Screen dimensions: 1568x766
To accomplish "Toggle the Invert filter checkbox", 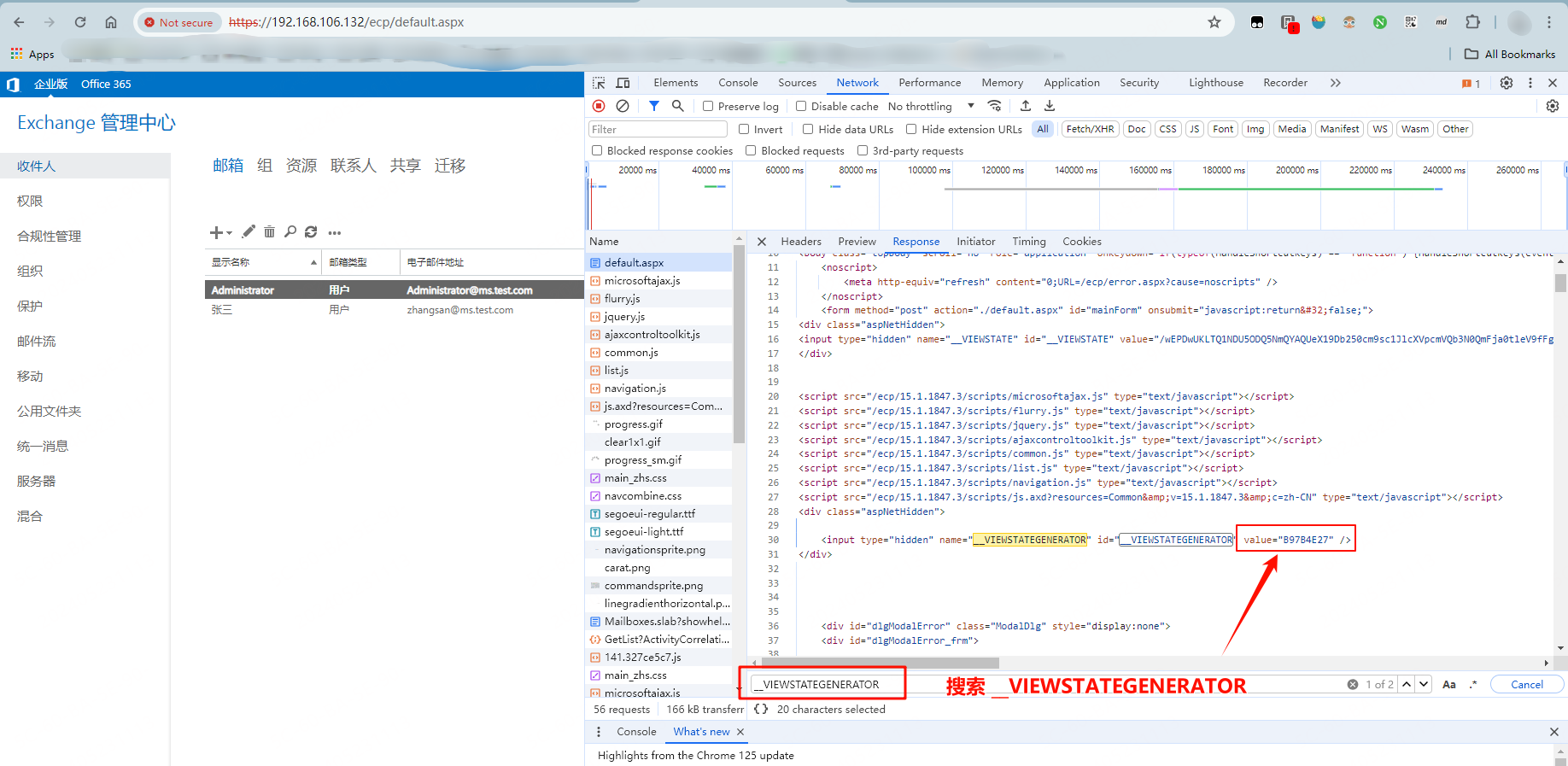I will click(x=744, y=129).
